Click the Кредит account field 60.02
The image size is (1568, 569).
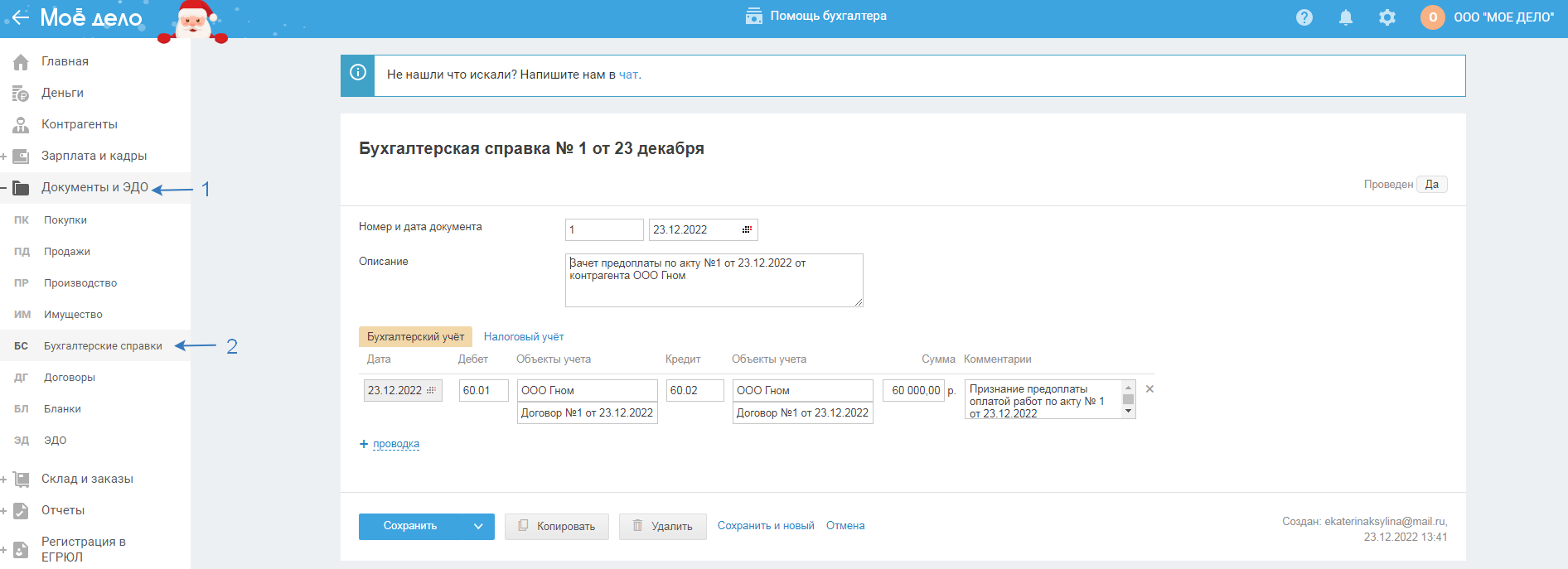(x=695, y=390)
